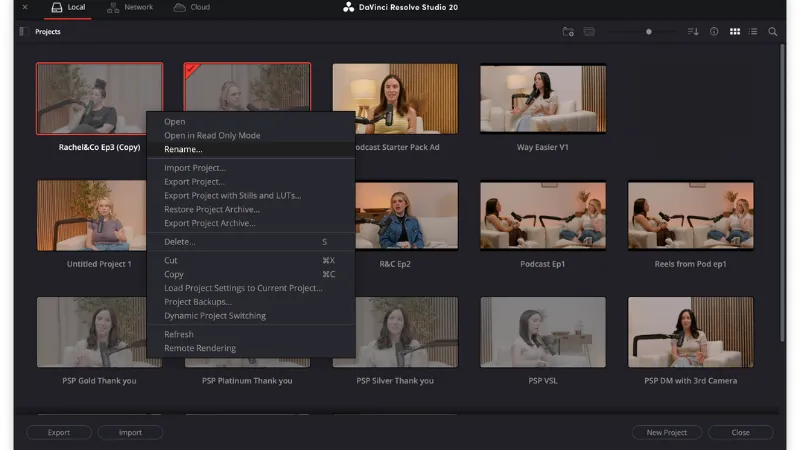This screenshot has height=450, width=800.
Task: Click the Close button
Action: pyautogui.click(x=740, y=432)
